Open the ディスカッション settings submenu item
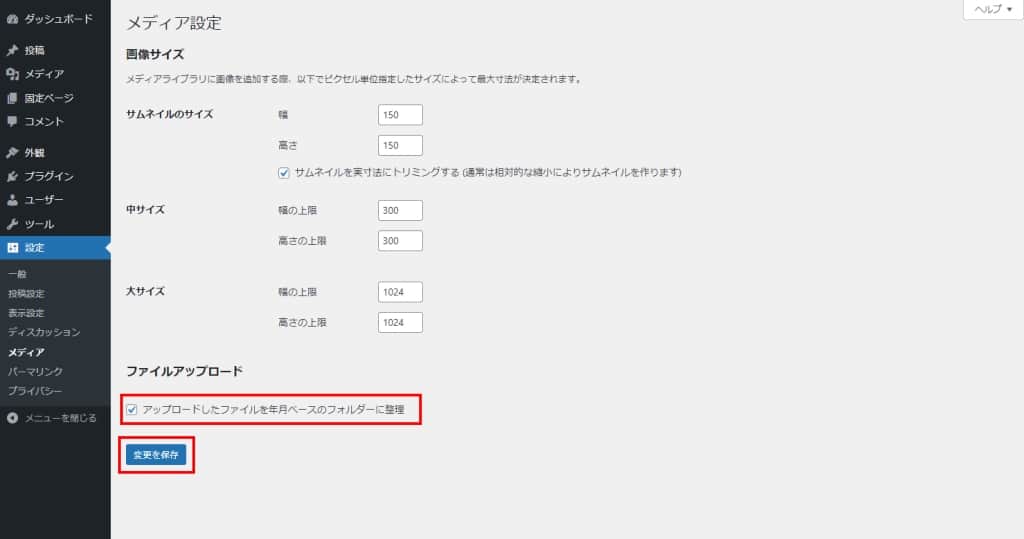 pos(44,332)
